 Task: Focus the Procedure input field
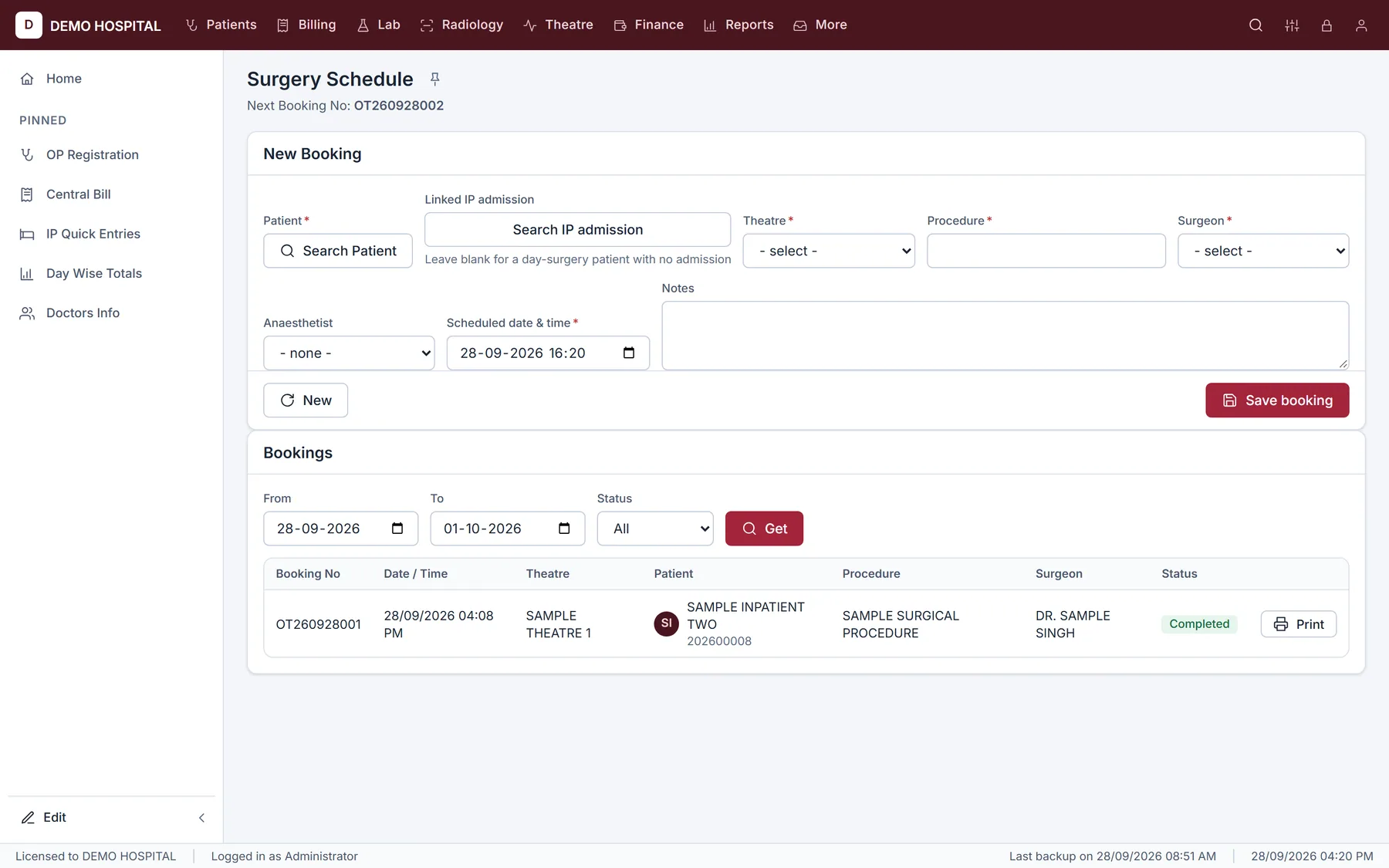coord(1046,251)
